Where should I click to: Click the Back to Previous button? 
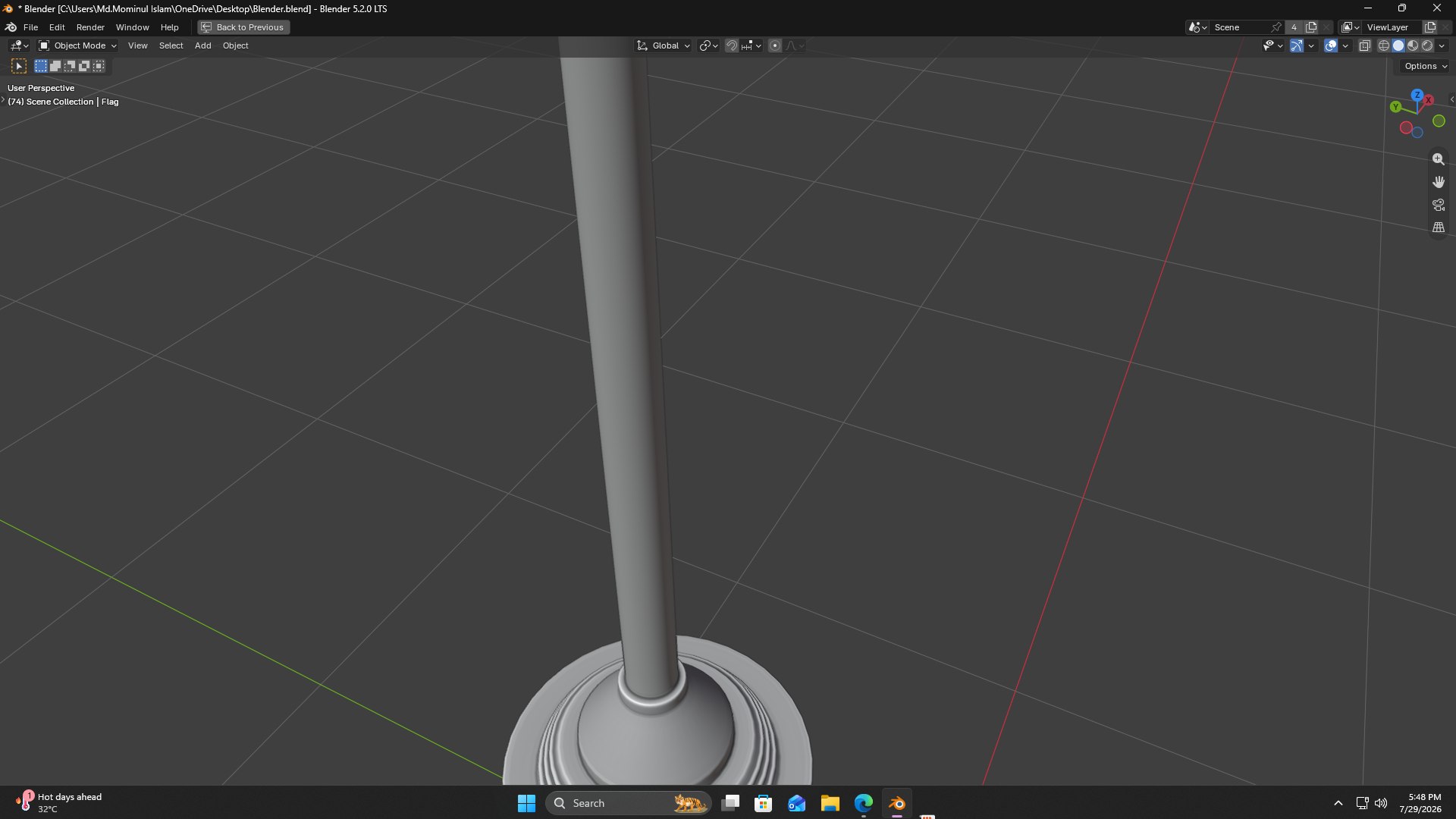243,27
